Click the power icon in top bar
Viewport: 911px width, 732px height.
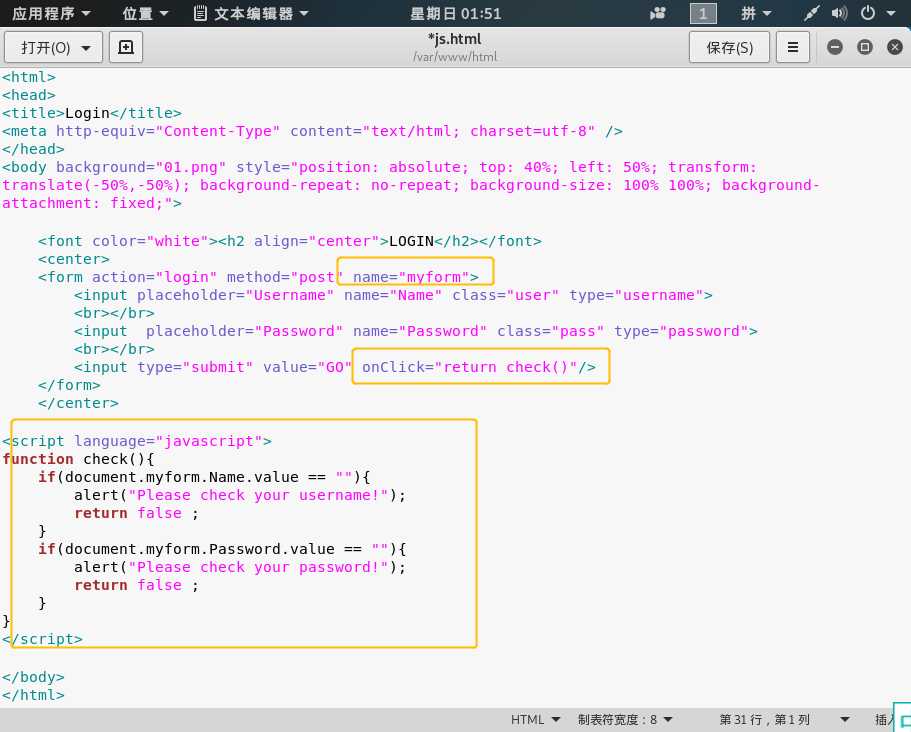[x=868, y=13]
